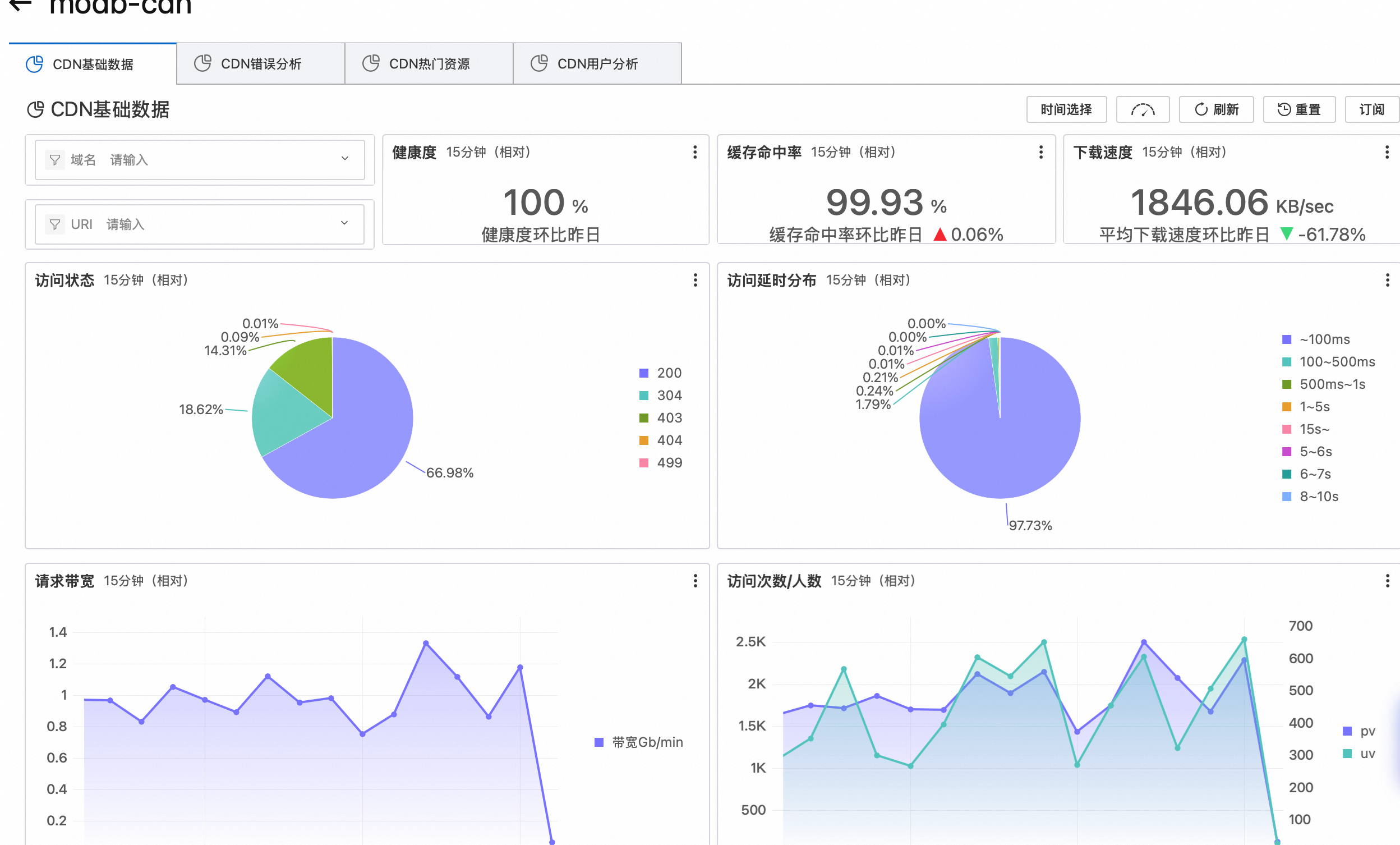This screenshot has height=845, width=1400.
Task: Expand the URI dropdown chevron
Action: [x=344, y=223]
